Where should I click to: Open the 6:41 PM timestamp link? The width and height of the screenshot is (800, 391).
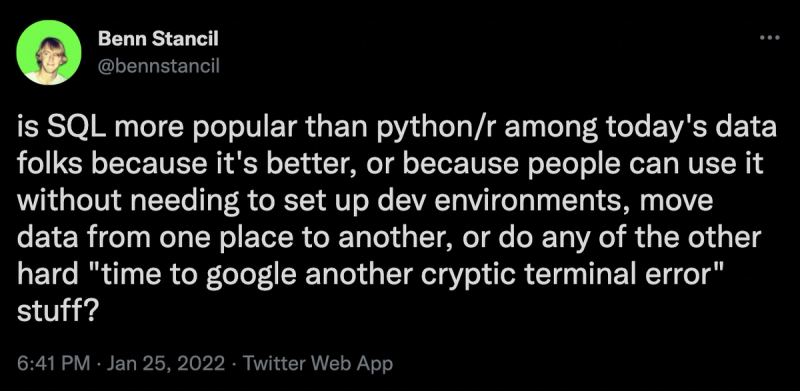click(53, 364)
